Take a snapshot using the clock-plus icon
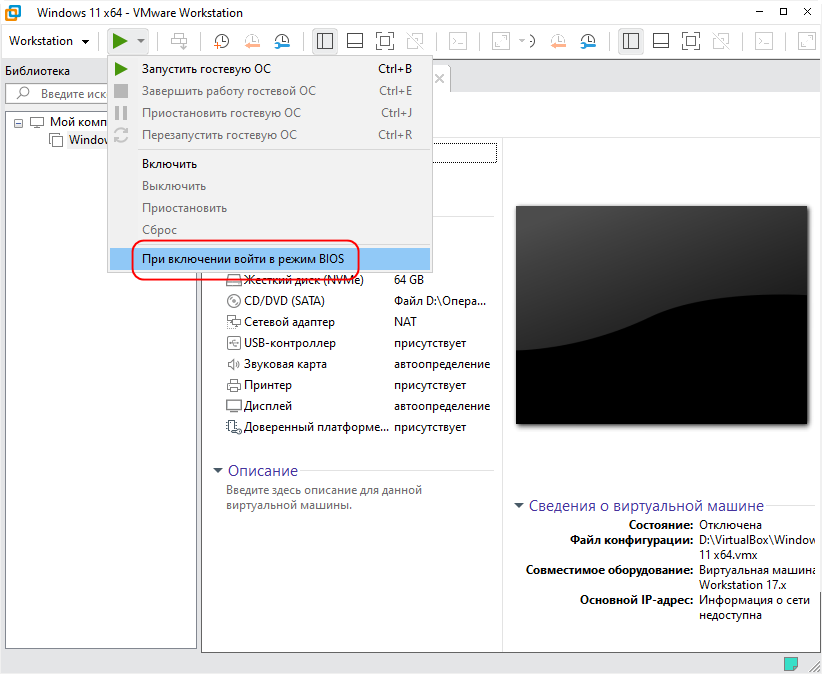The width and height of the screenshot is (822, 674). click(x=222, y=41)
